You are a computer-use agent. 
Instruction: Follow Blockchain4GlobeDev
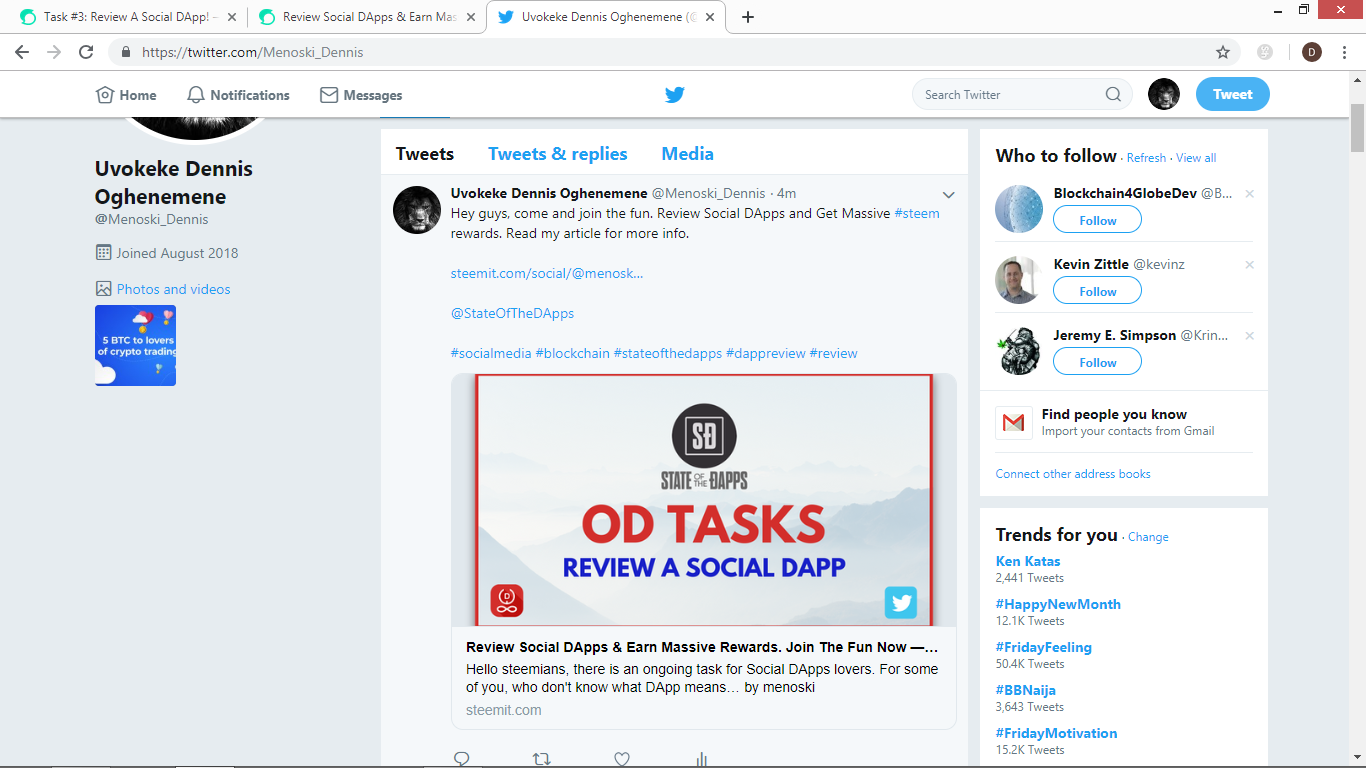[x=1097, y=220]
